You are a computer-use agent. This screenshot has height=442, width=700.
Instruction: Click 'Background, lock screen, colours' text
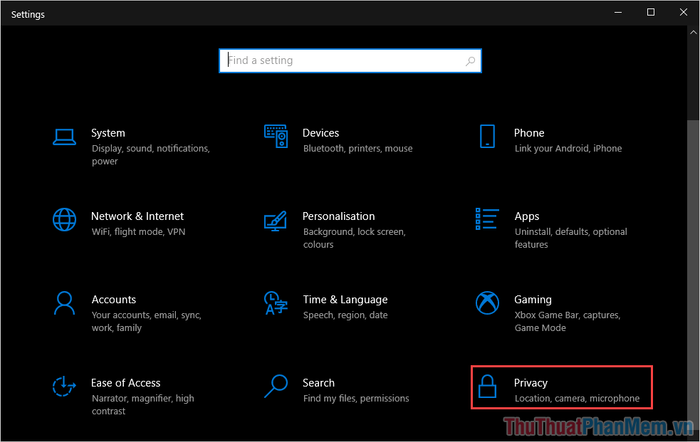(x=354, y=238)
